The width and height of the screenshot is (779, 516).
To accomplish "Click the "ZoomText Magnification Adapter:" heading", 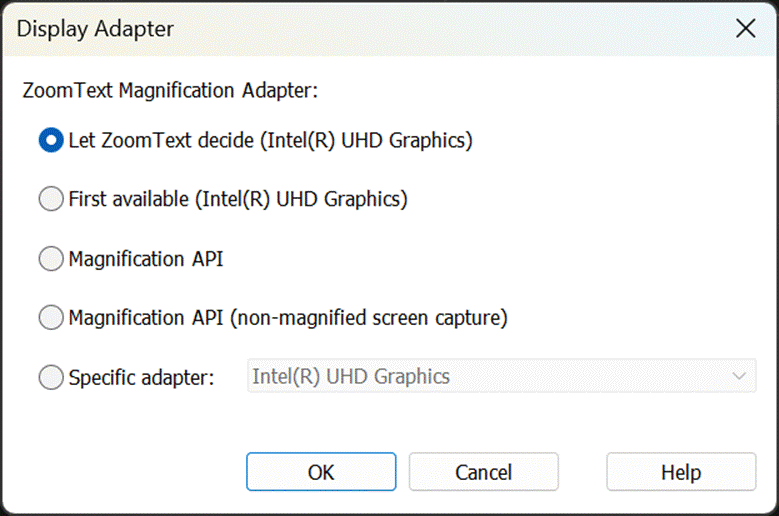I will (170, 91).
